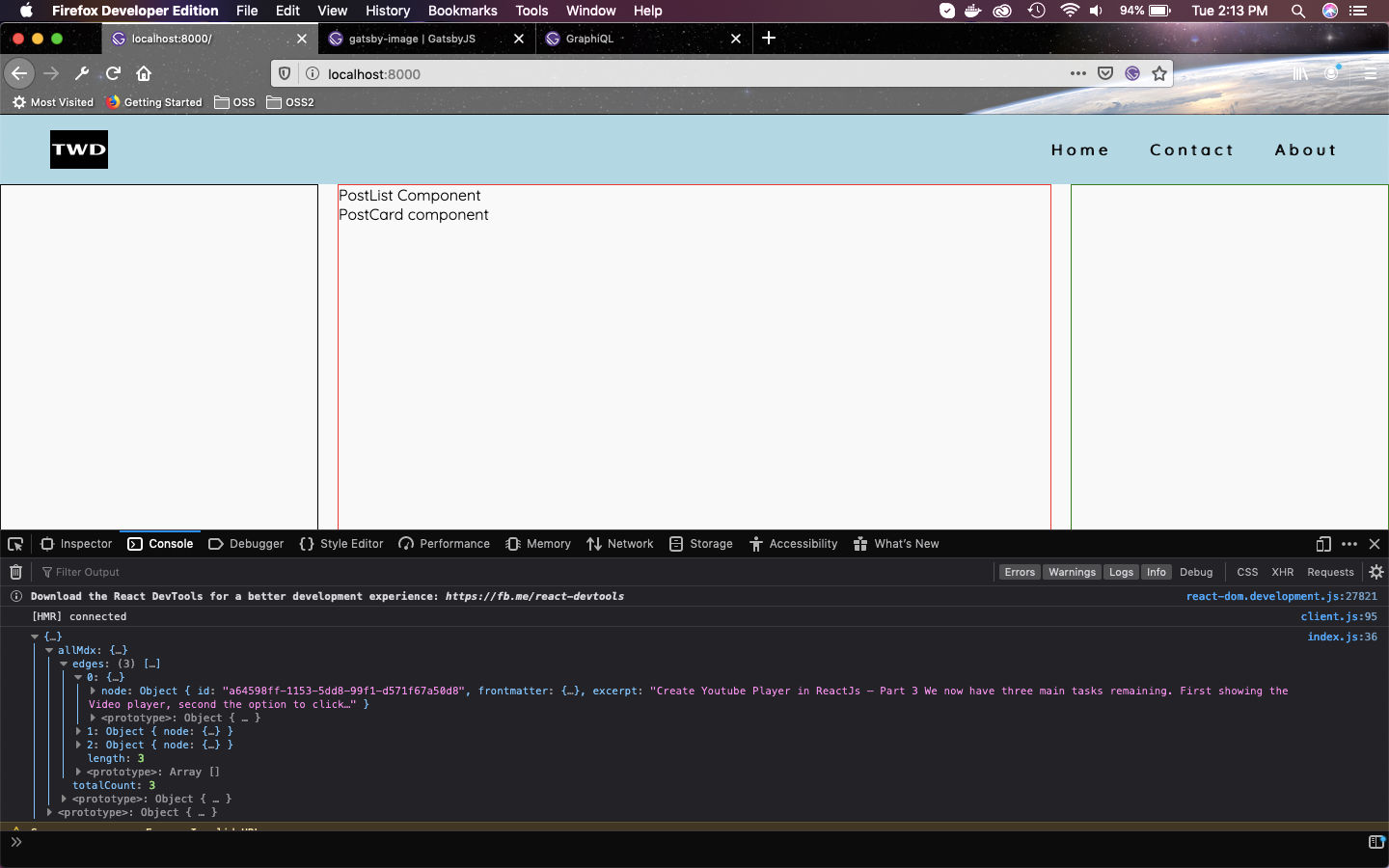
Task: Click the tracking protection shield icon
Action: [x=285, y=73]
